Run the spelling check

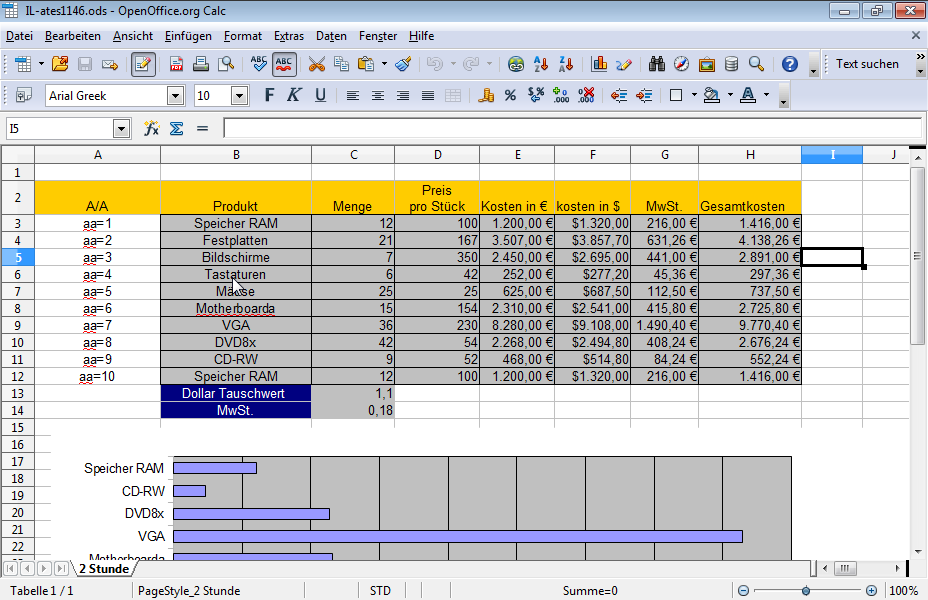pyautogui.click(x=259, y=64)
